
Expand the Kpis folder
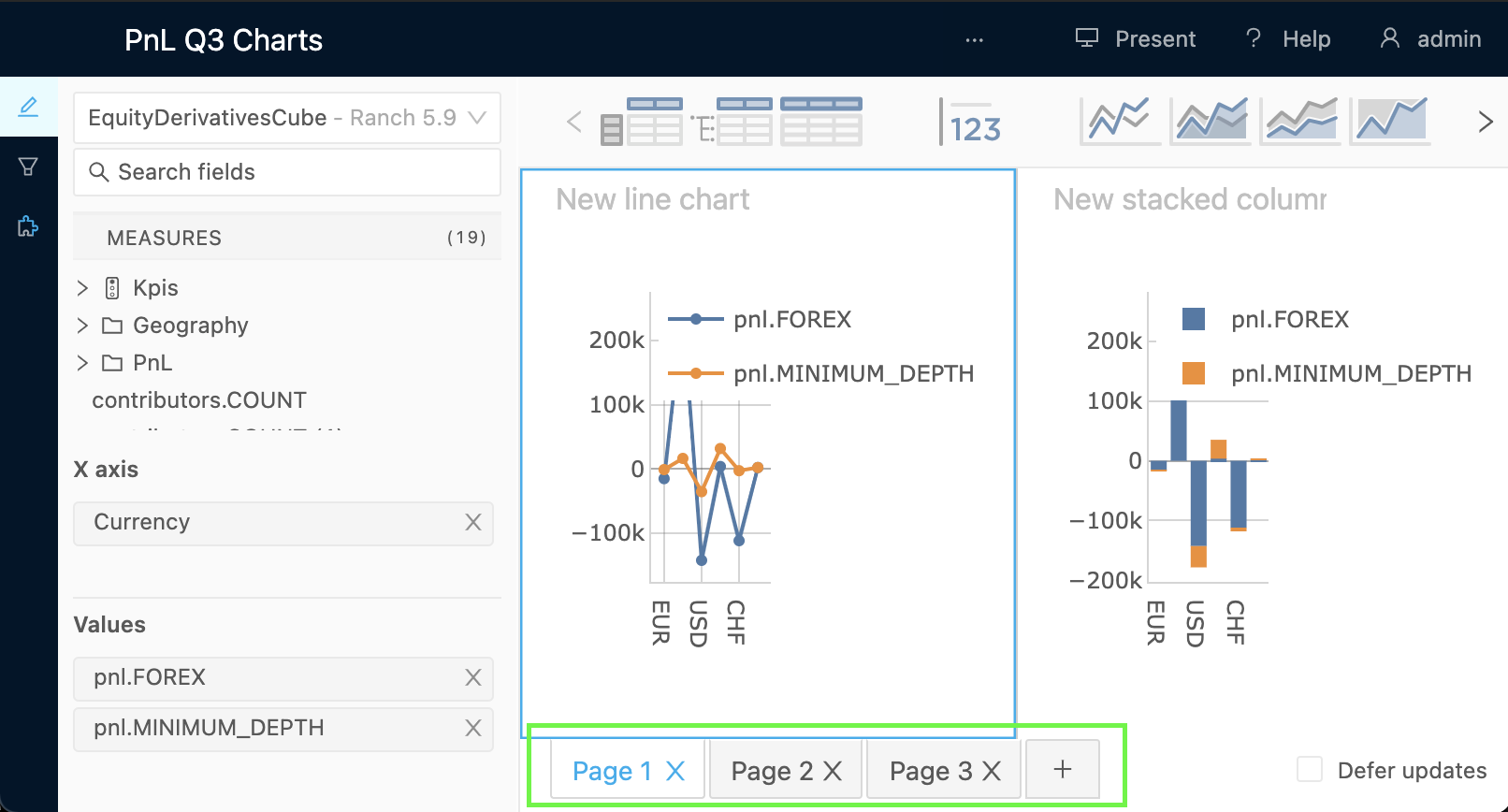click(82, 287)
